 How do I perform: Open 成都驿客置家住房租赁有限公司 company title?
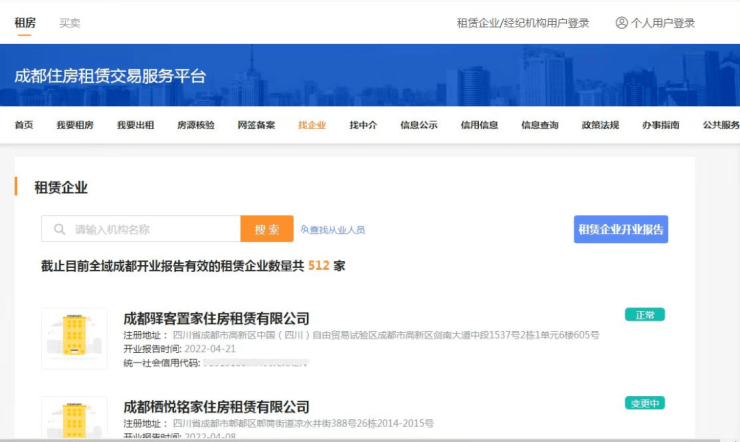pos(216,318)
